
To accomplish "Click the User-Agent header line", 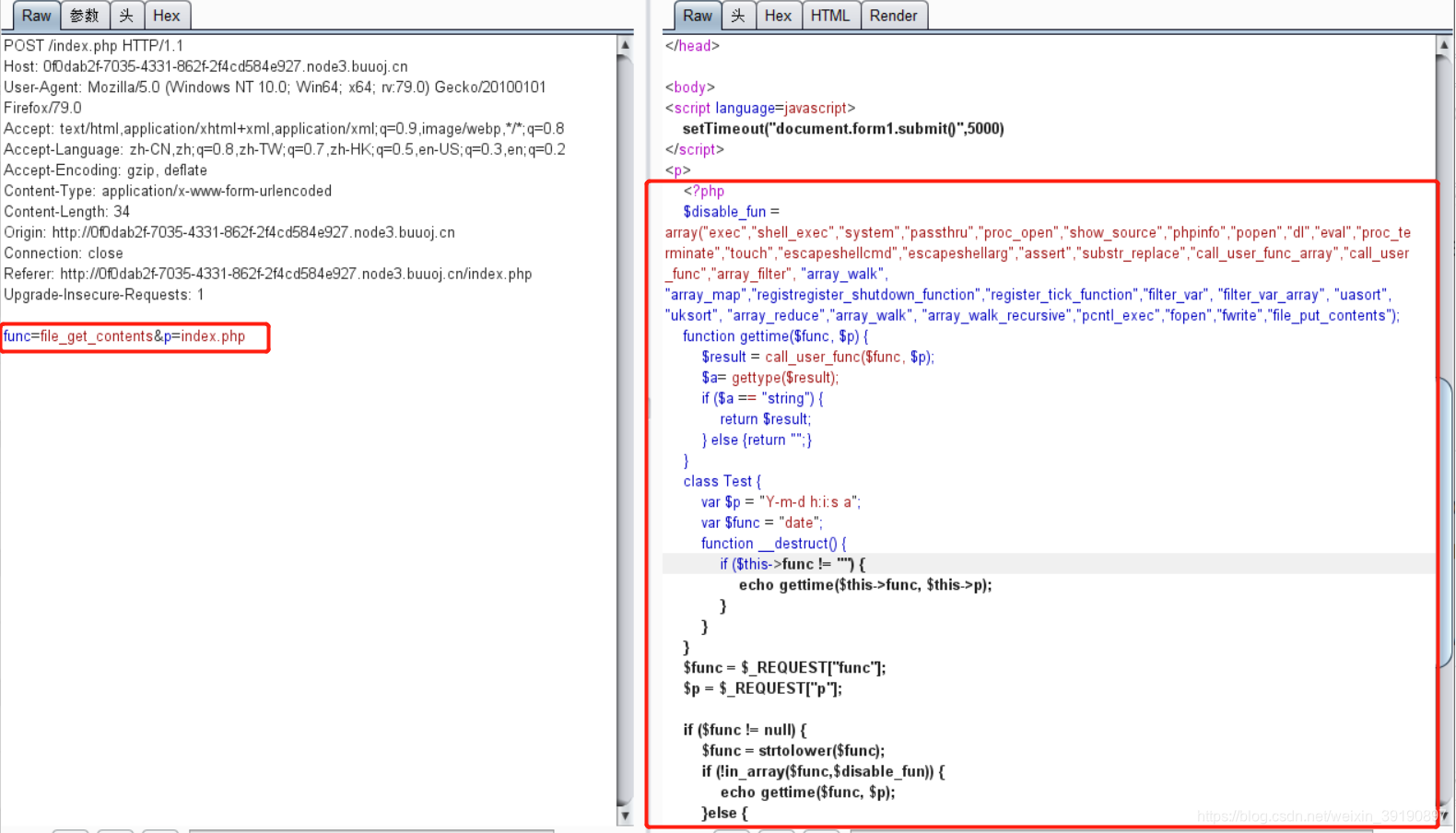I will (275, 97).
